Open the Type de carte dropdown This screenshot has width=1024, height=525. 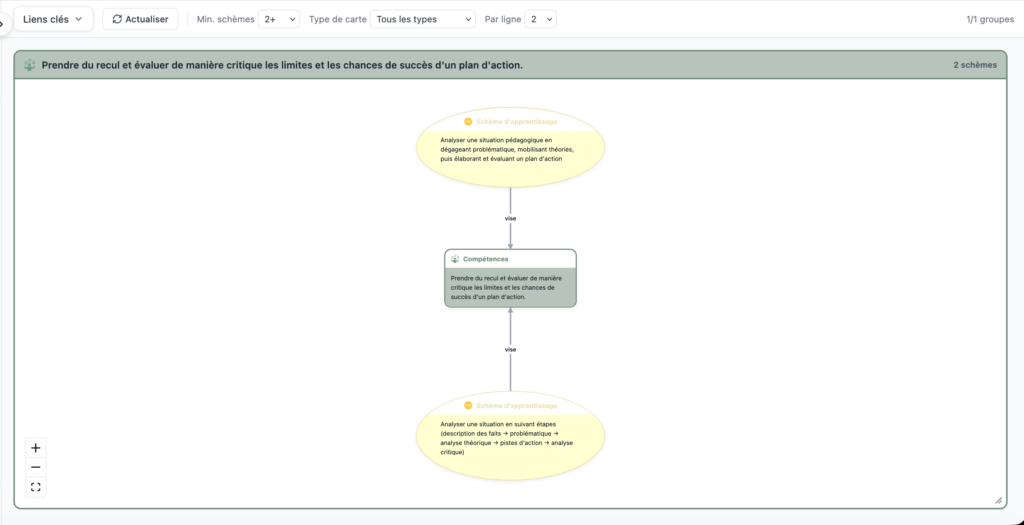423,19
